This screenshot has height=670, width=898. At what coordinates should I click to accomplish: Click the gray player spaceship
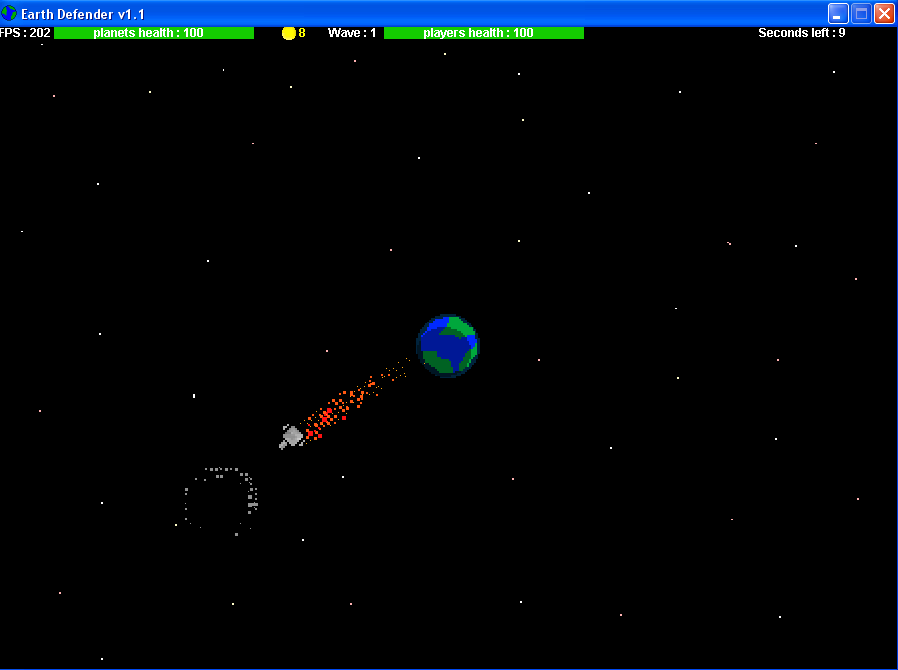pos(292,437)
